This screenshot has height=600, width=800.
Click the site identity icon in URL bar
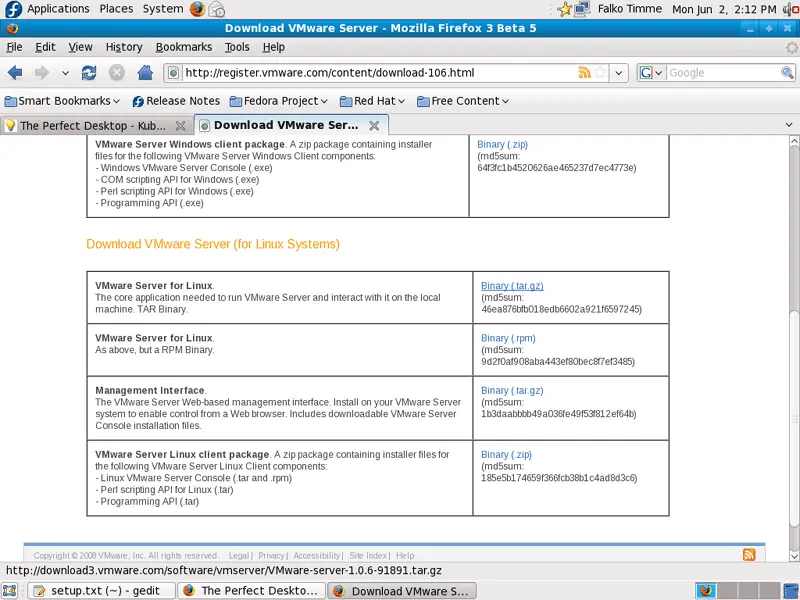point(173,73)
